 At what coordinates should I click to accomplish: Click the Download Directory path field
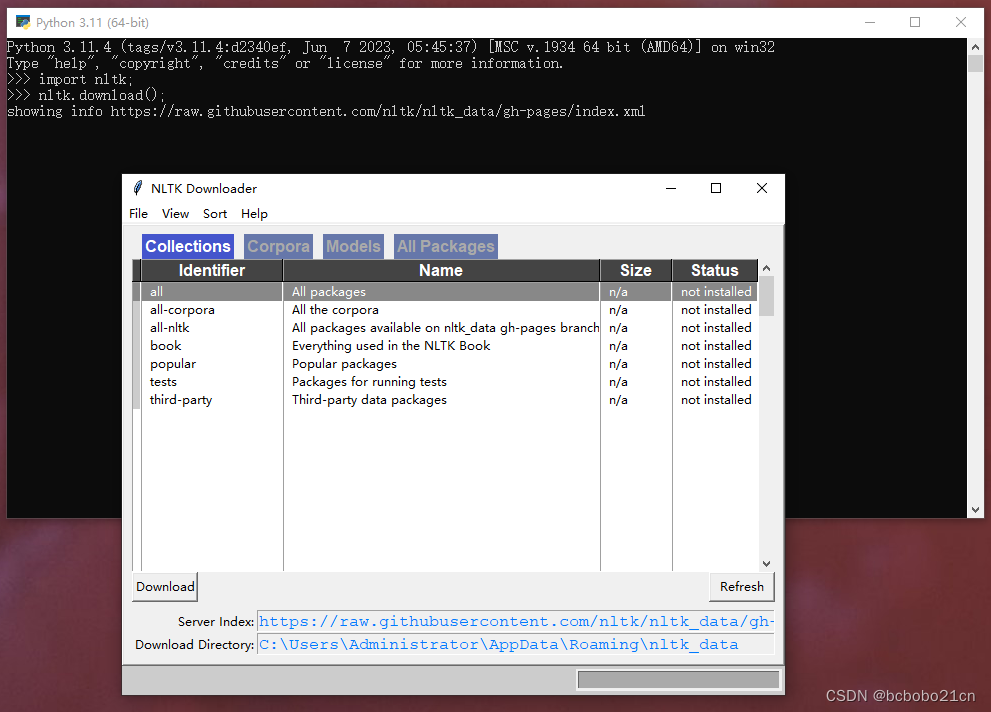coord(516,644)
